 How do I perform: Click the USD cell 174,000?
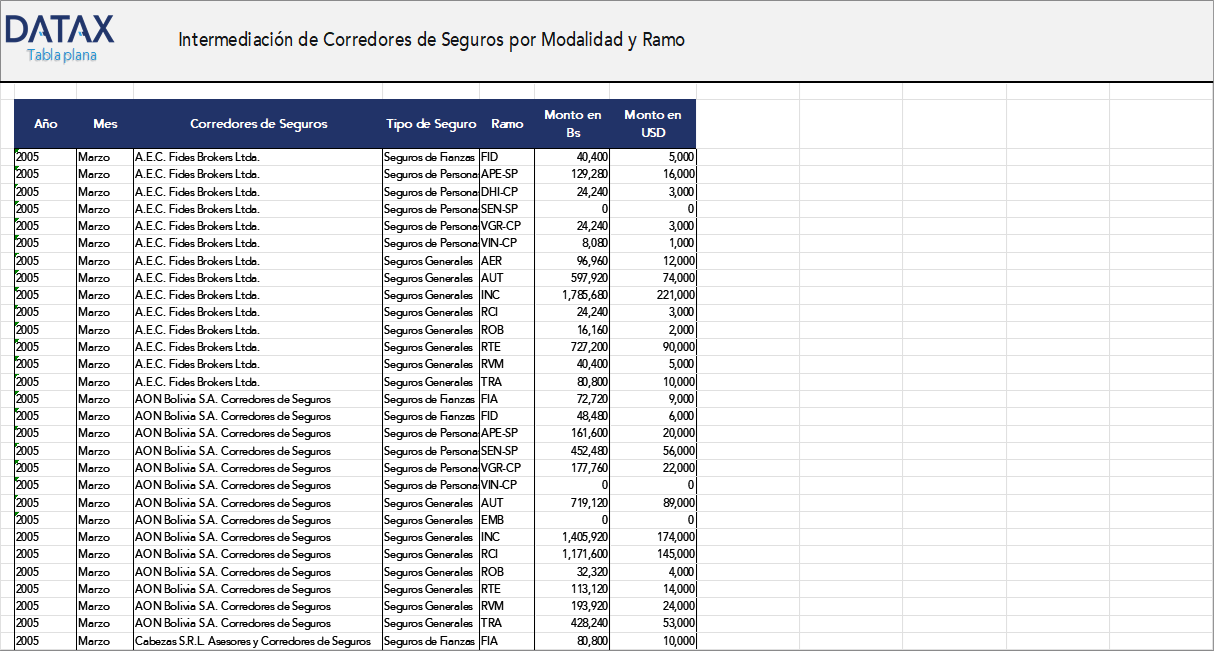(x=653, y=537)
